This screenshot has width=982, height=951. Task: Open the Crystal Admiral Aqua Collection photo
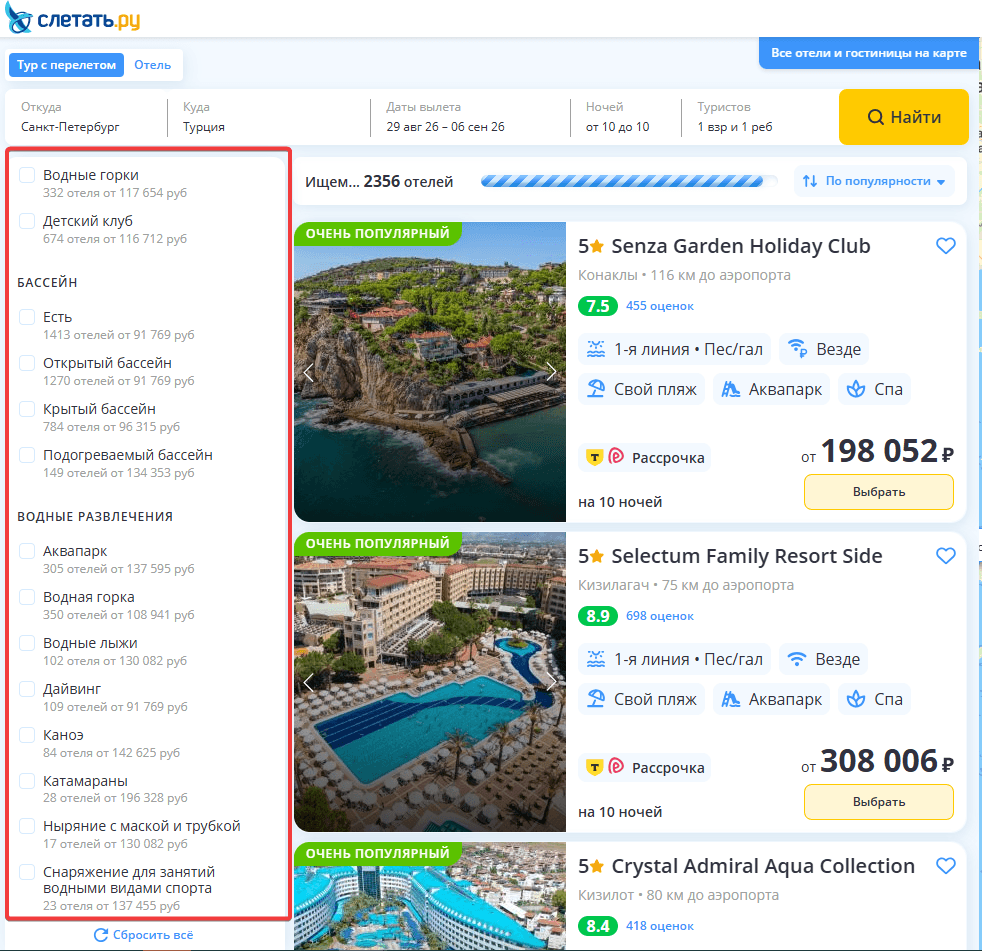pyautogui.click(x=430, y=897)
